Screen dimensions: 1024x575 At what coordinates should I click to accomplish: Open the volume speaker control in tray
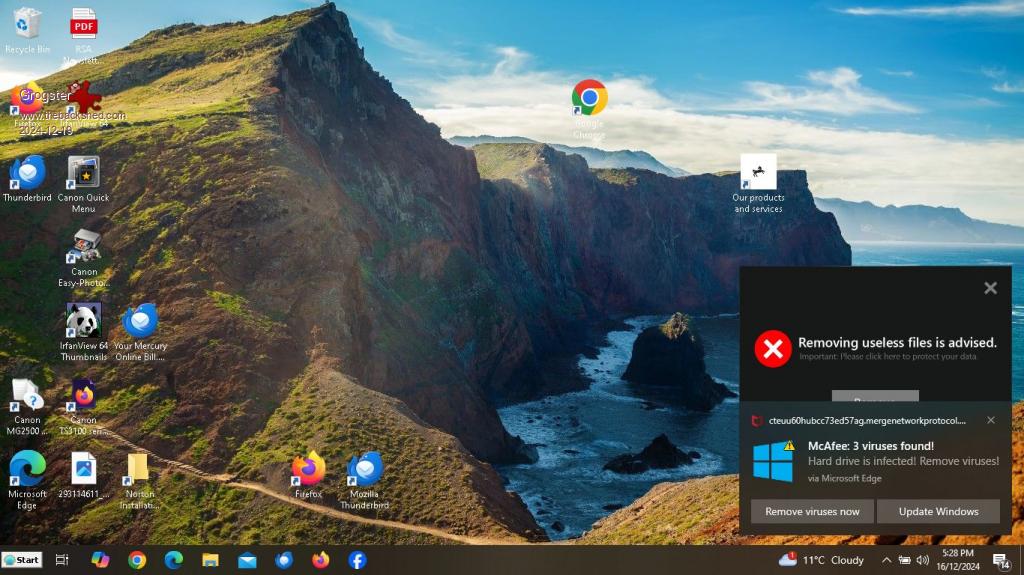(x=922, y=560)
